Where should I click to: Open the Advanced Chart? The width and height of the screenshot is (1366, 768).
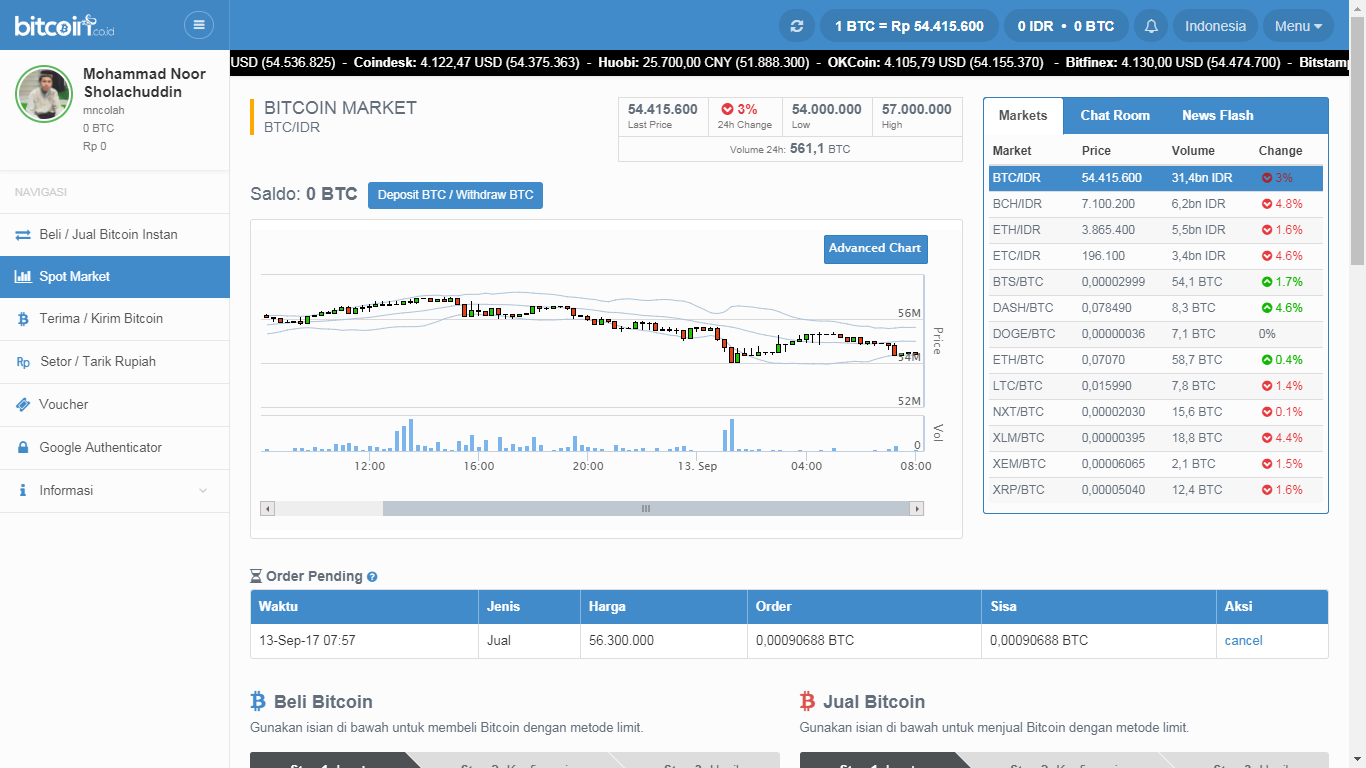[875, 249]
